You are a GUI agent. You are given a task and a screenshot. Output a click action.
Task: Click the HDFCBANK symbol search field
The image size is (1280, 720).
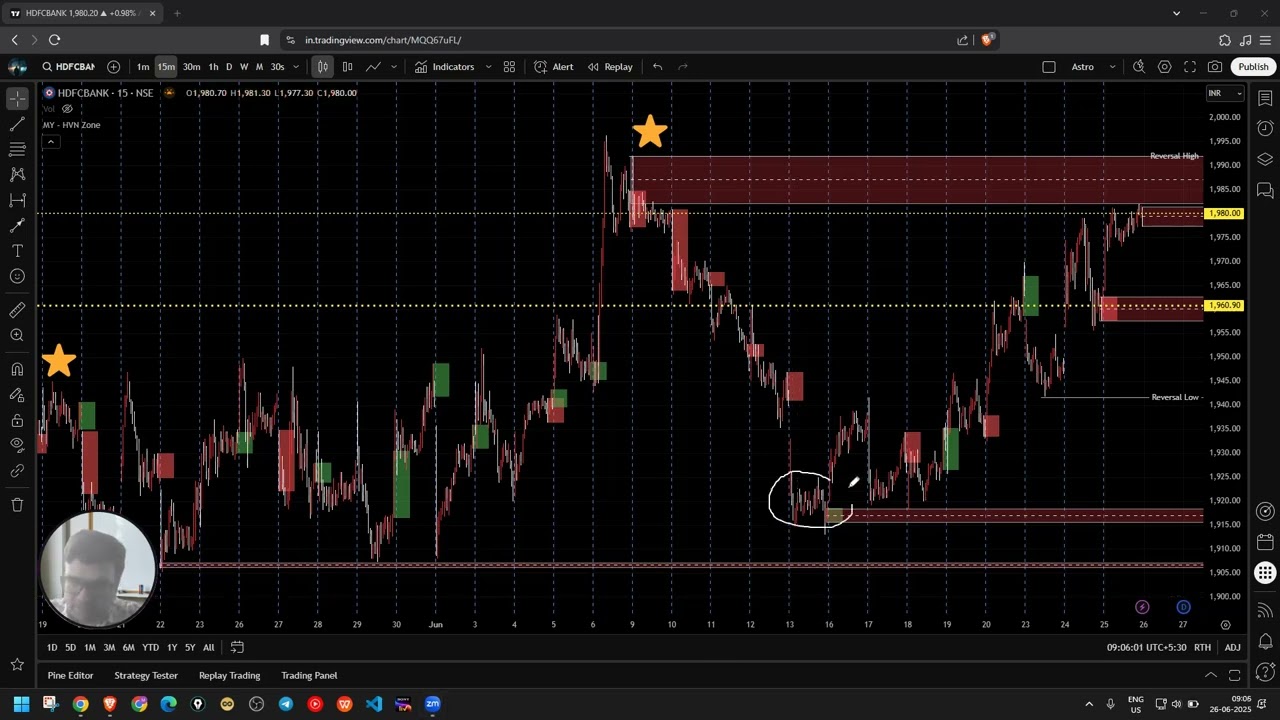pos(68,67)
